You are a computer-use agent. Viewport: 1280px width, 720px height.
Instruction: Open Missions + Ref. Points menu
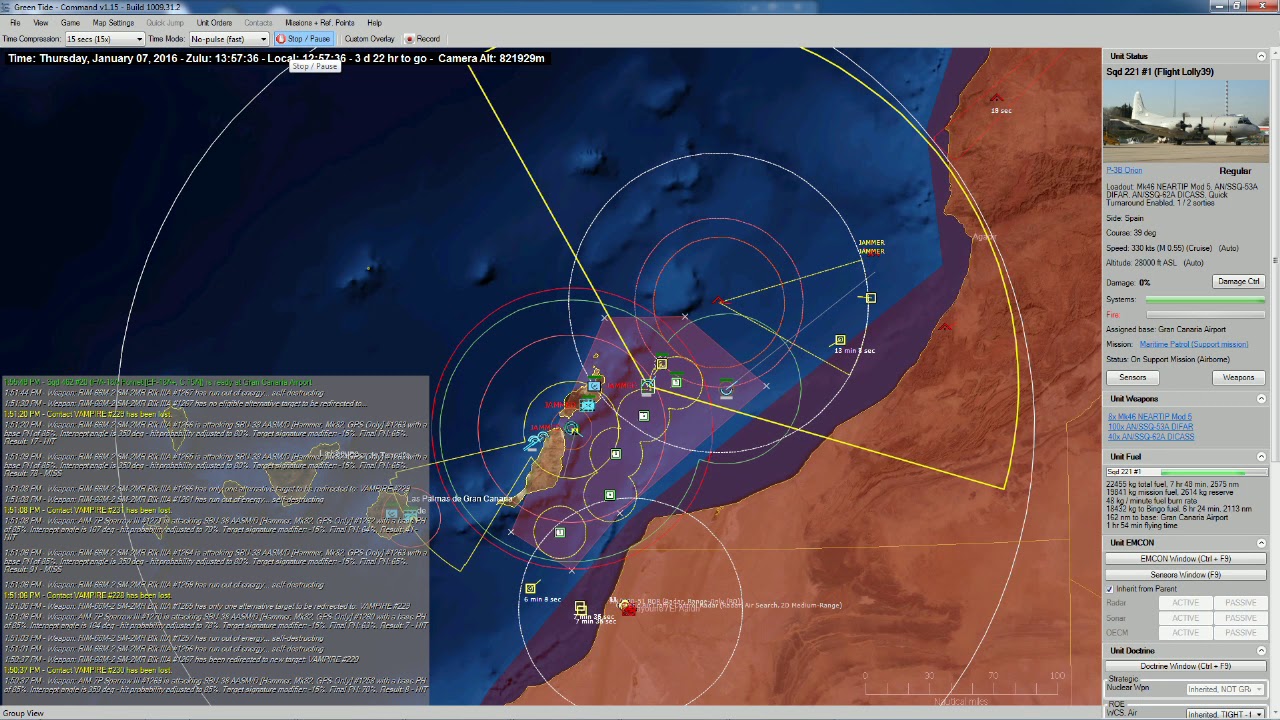pyautogui.click(x=320, y=23)
